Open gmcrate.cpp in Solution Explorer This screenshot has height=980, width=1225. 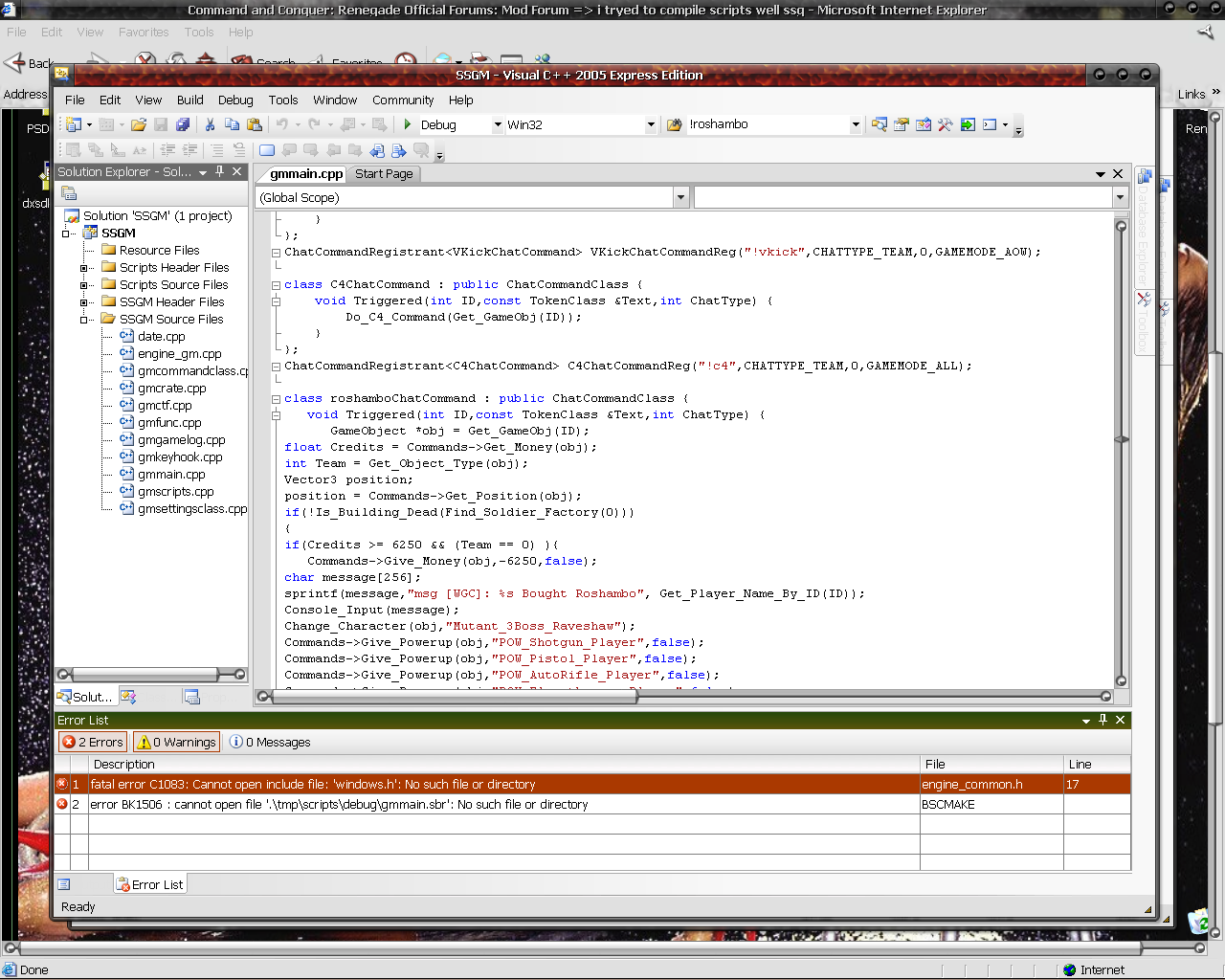click(171, 388)
